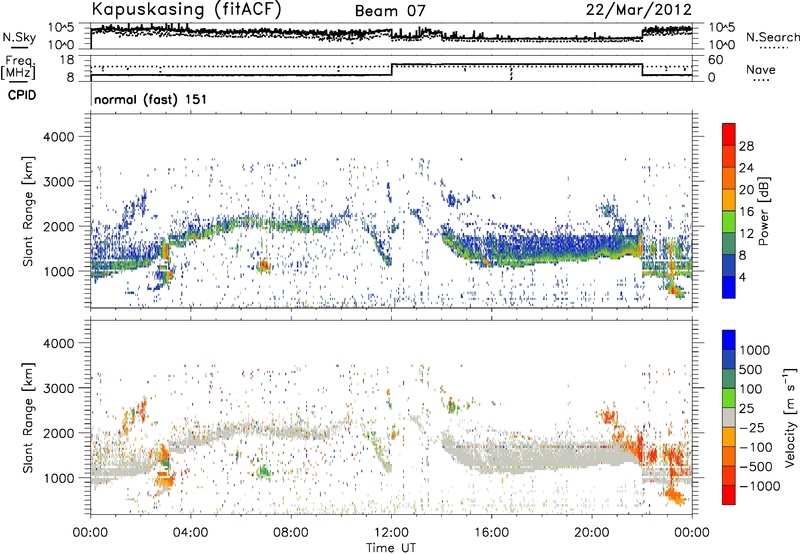
Task: Click the 'Velocity [m s-1]' colorbar title
Action: coord(790,417)
